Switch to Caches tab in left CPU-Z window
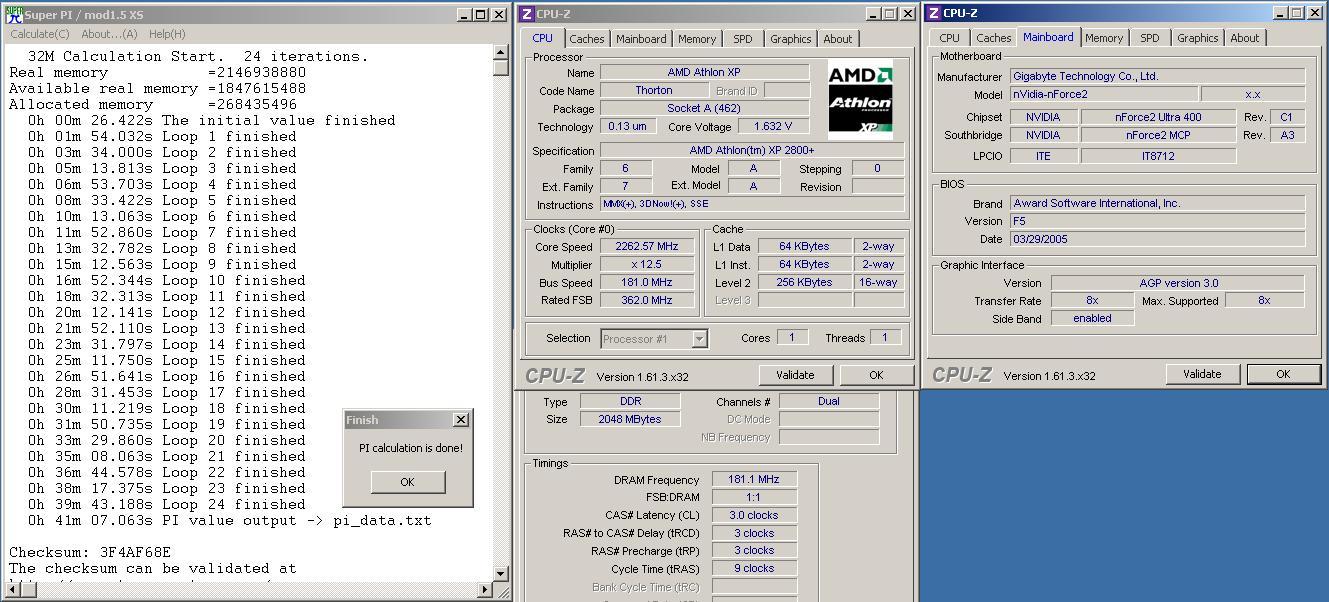1329x602 pixels. point(587,39)
